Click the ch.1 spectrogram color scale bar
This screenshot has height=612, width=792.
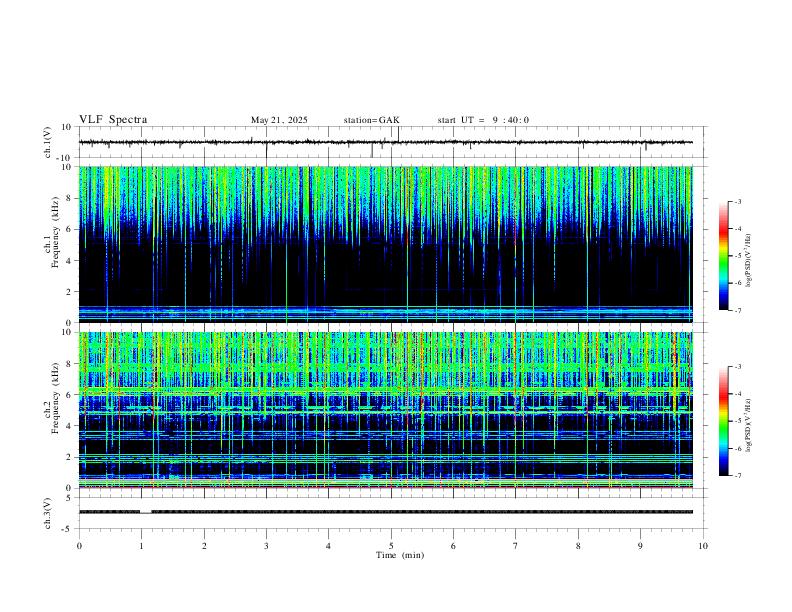(723, 256)
